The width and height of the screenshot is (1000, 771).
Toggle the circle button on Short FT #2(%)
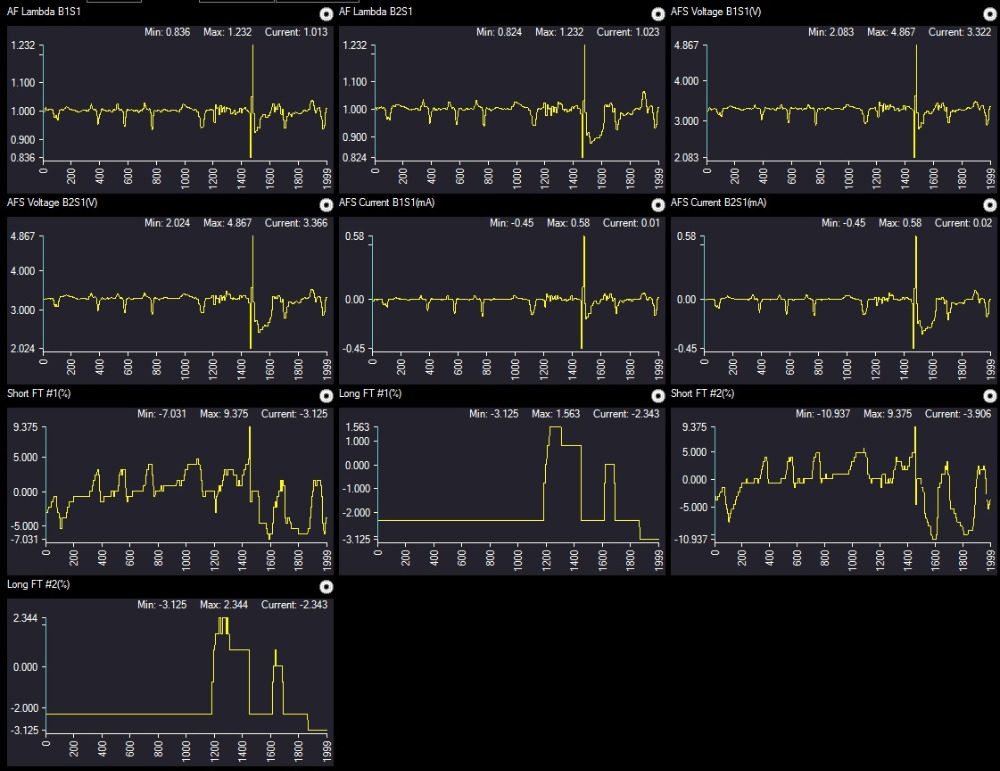pos(989,396)
